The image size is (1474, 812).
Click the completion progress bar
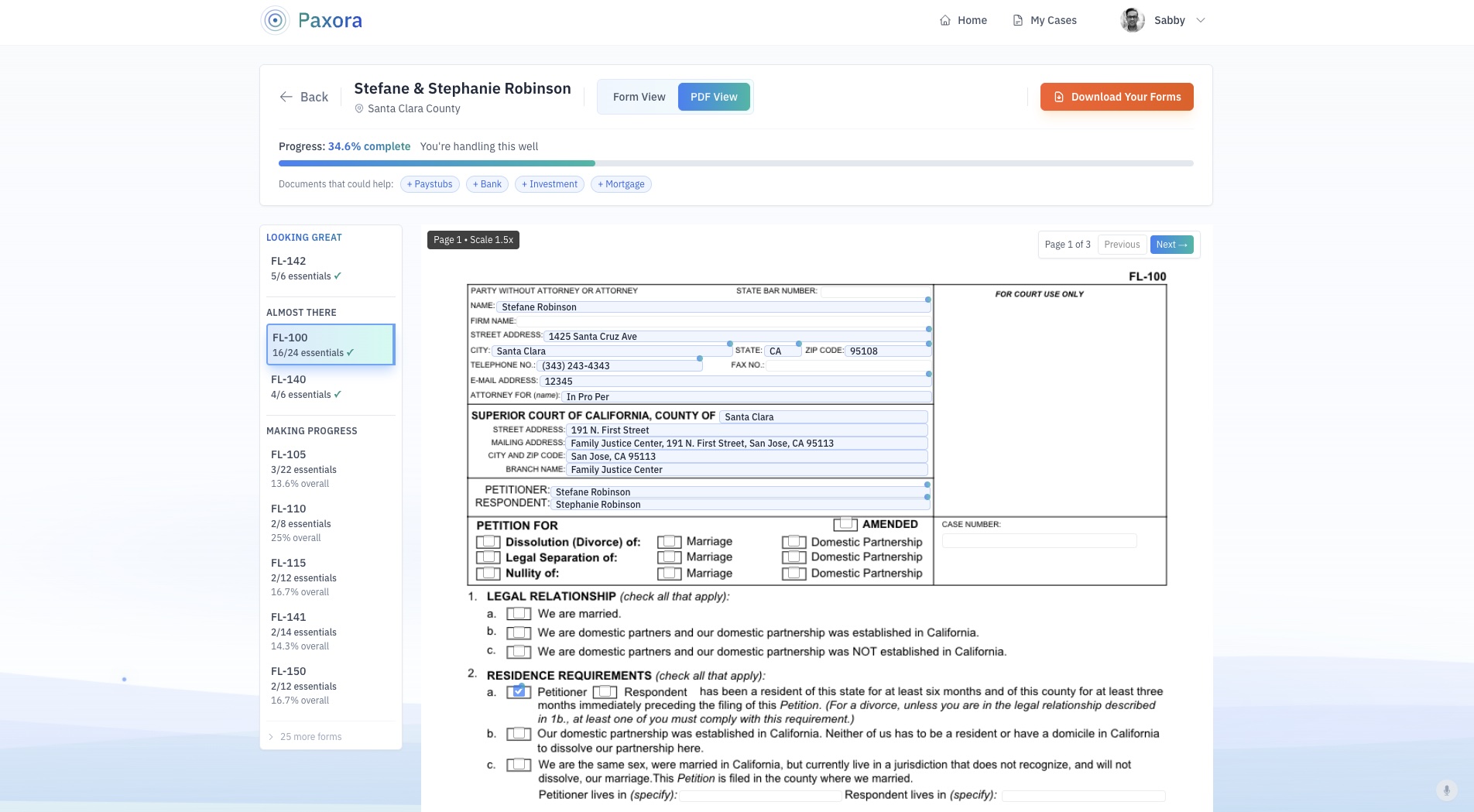pos(735,163)
